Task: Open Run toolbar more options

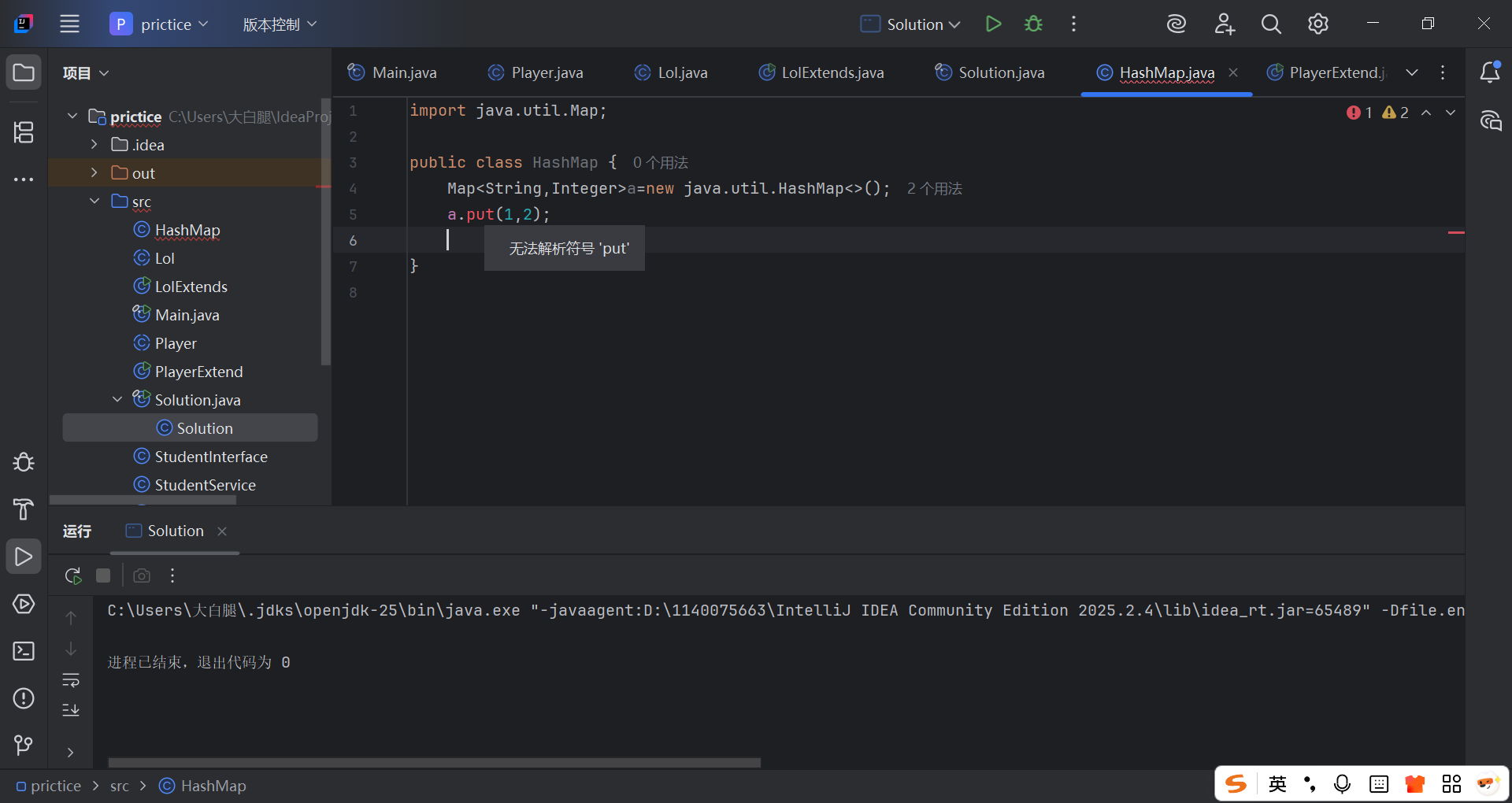Action: [x=172, y=575]
